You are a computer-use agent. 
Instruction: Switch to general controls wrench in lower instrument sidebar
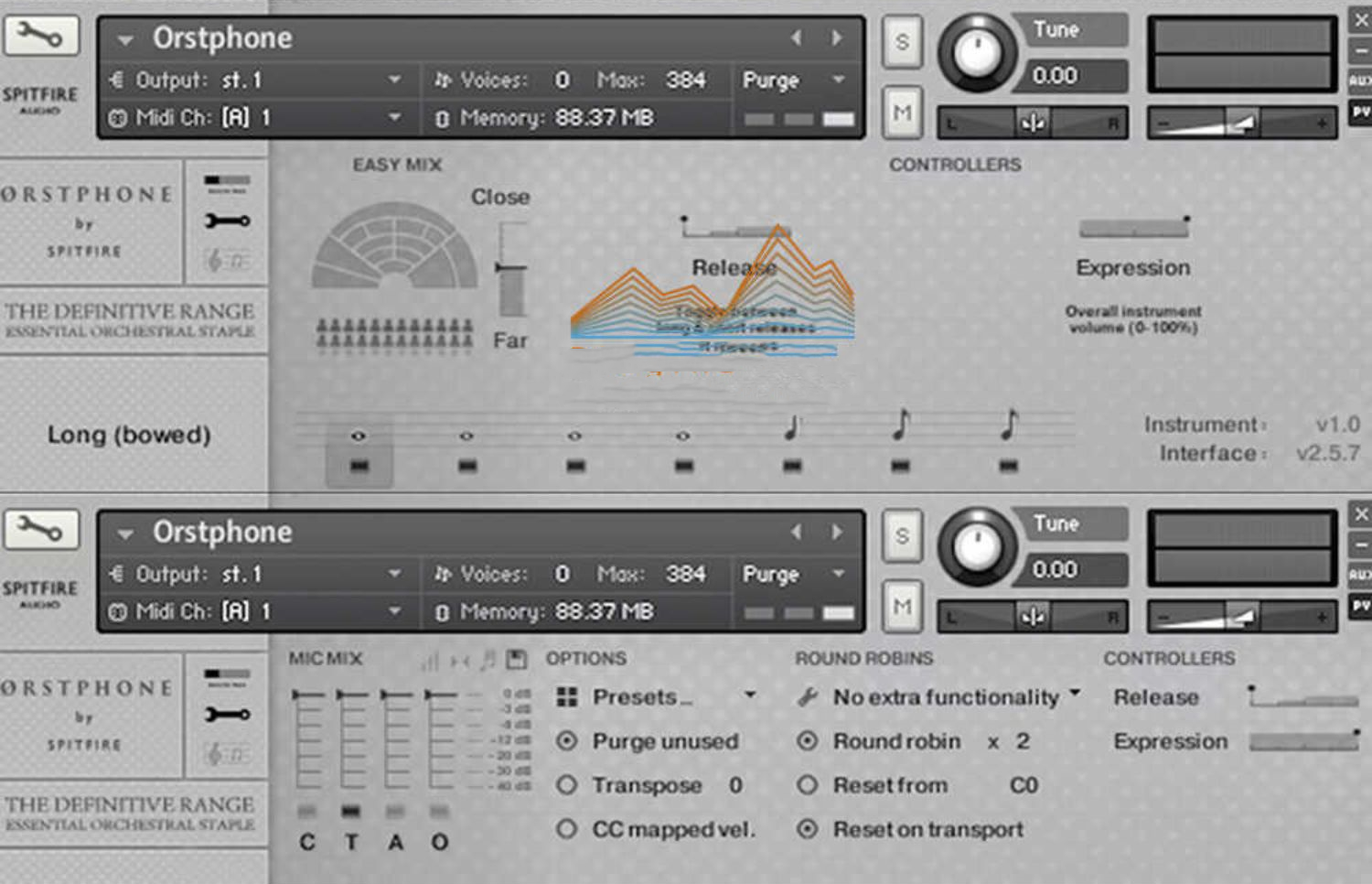tap(227, 715)
